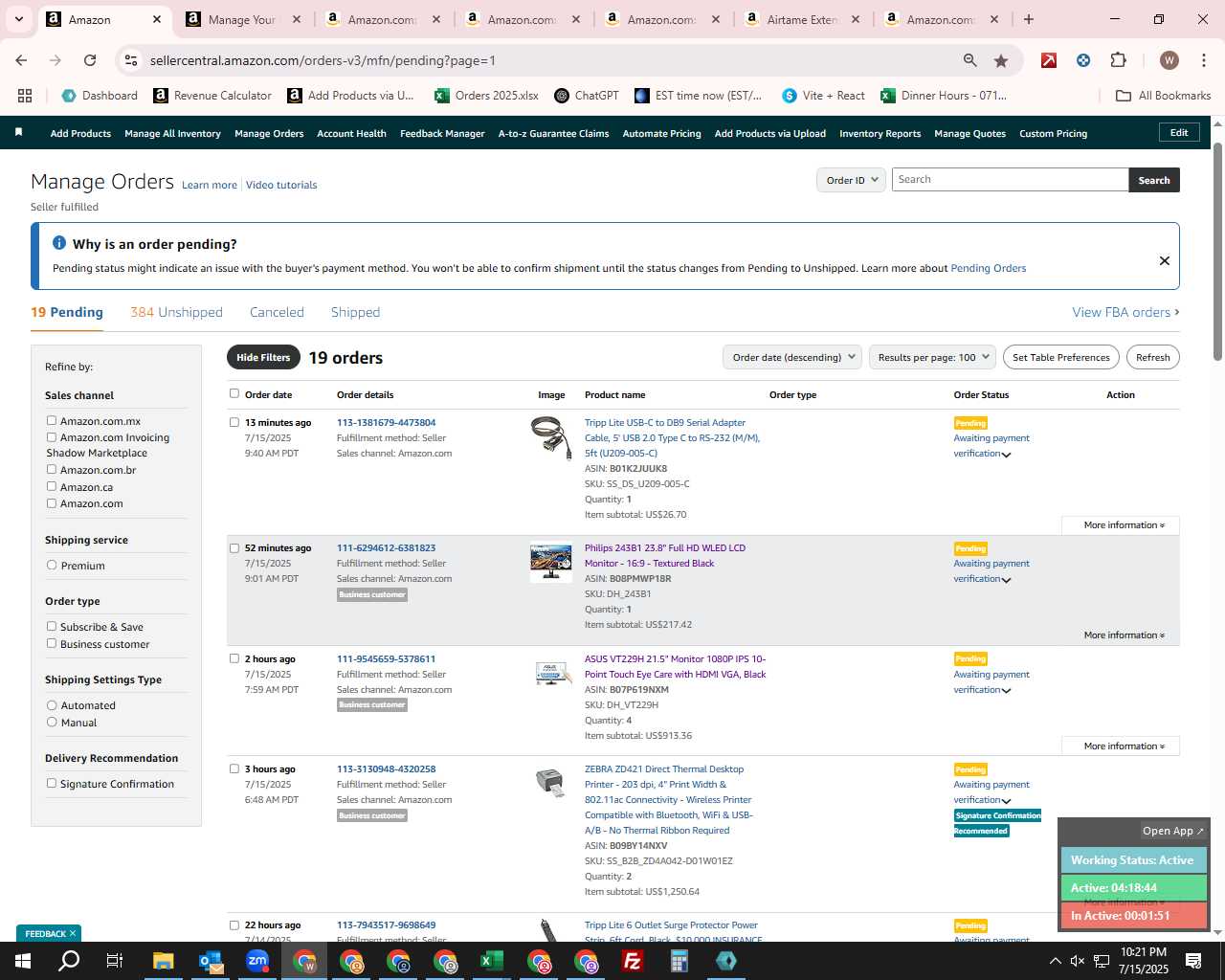1225x980 pixels.
Task: Open order 111-6294612-6381823 link
Action: 386,547
